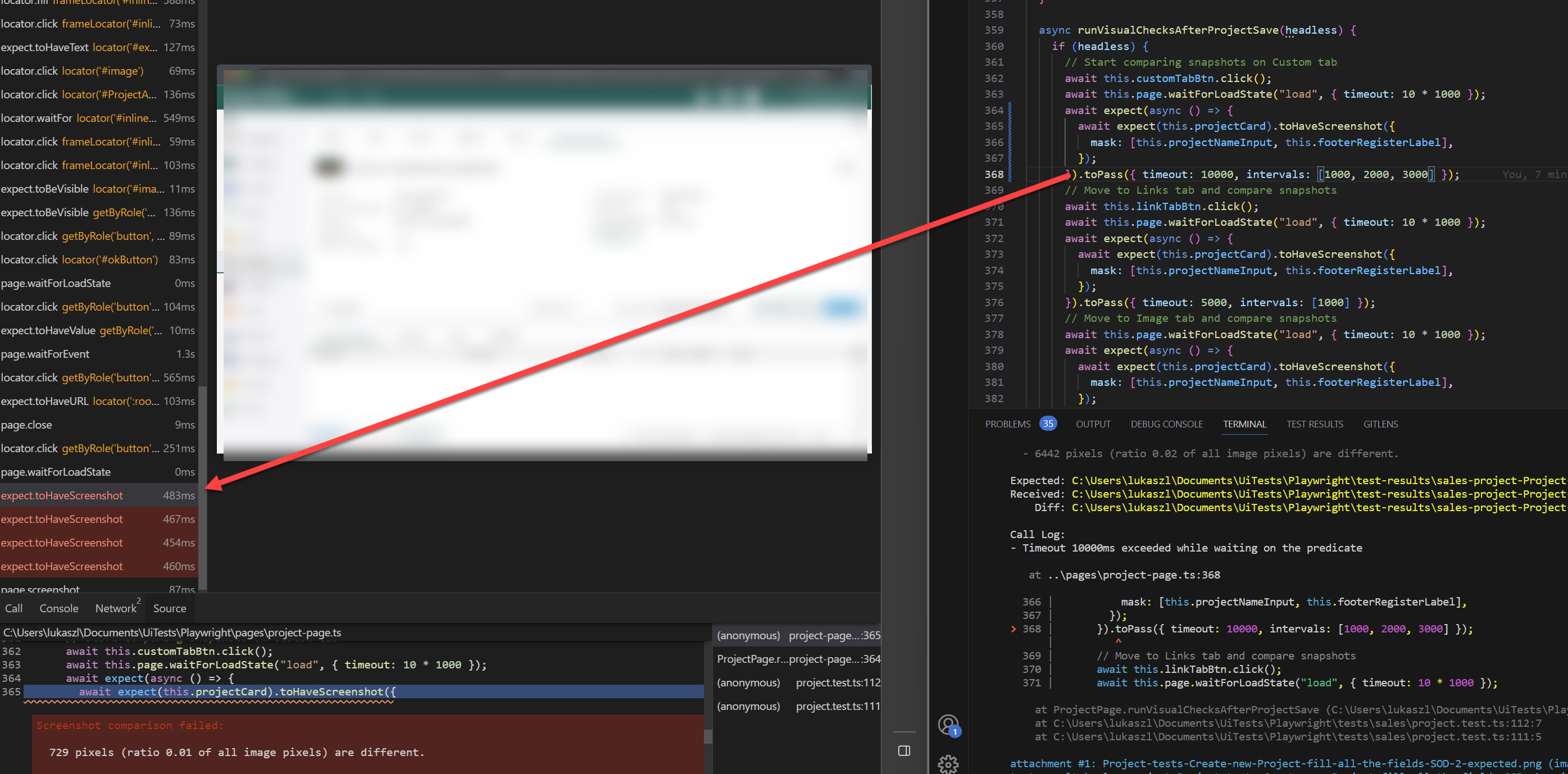Open the GITLENS panel tab
This screenshot has height=774, width=1568.
tap(1380, 424)
